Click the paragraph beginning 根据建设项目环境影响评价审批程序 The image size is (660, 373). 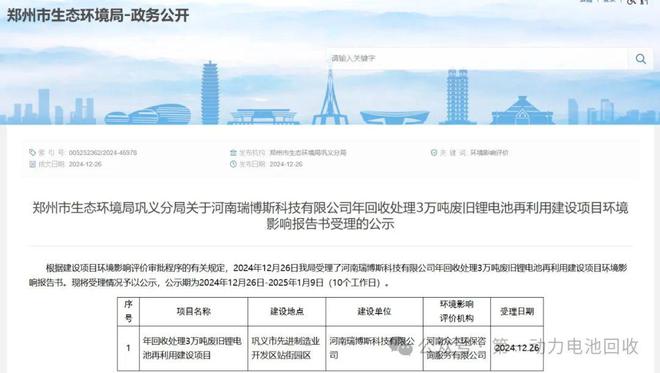coord(328,275)
